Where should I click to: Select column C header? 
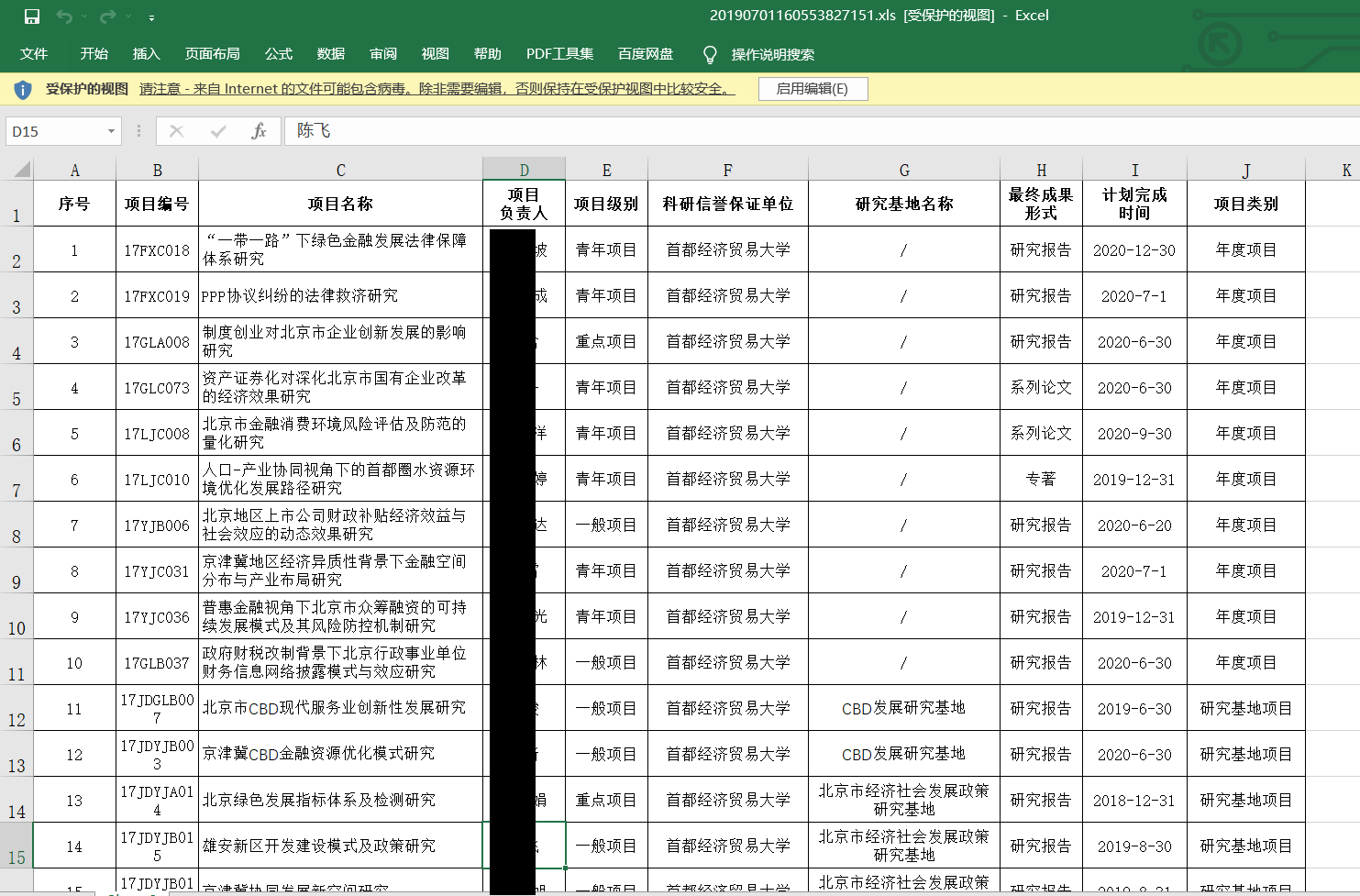click(340, 170)
